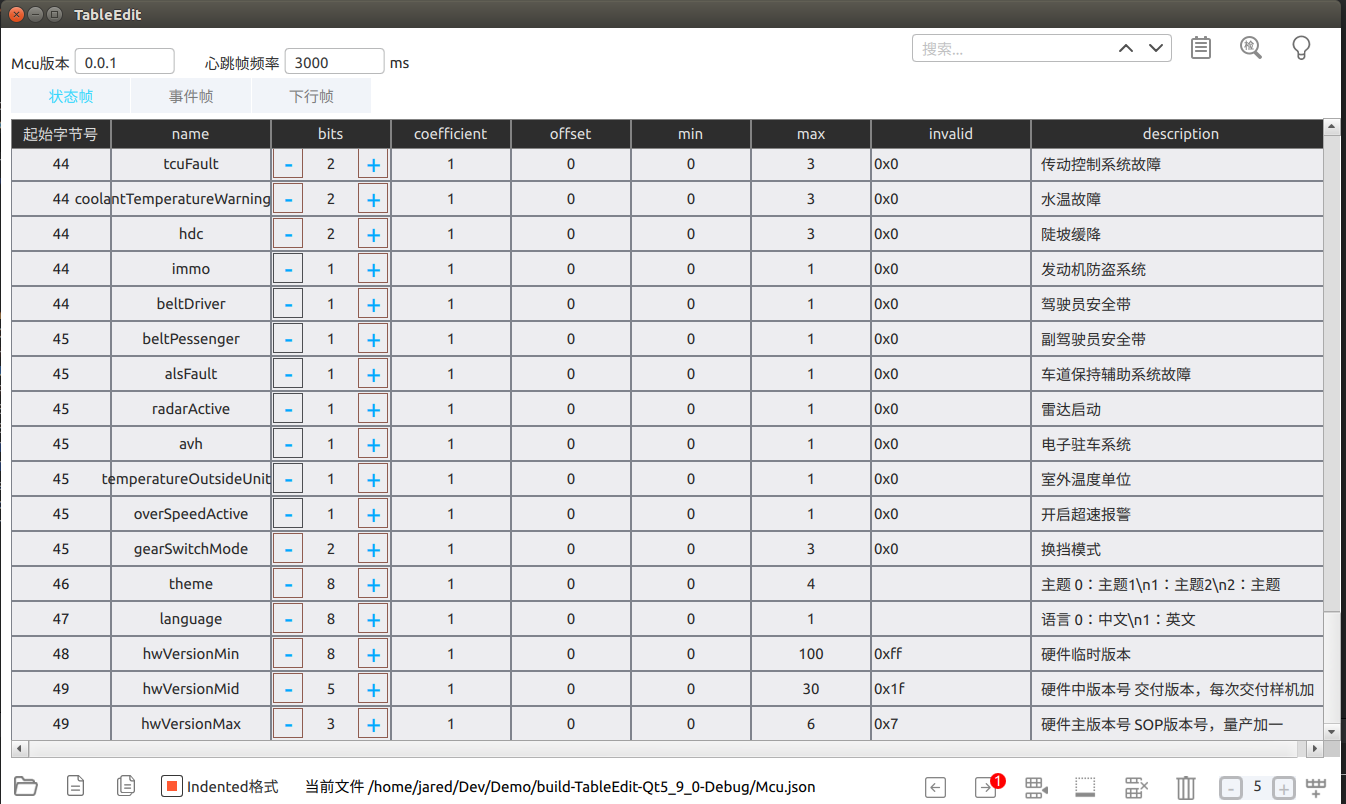
Task: Decrease bits for avh row
Action: coord(288,444)
